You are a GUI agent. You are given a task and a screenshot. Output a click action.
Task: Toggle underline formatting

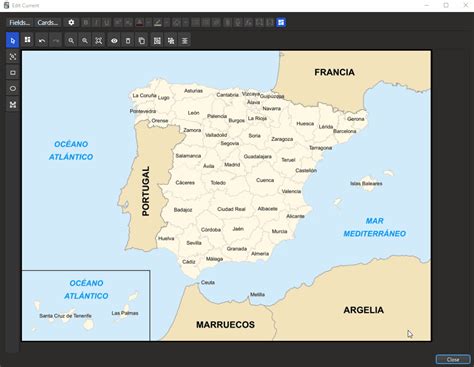point(107,23)
